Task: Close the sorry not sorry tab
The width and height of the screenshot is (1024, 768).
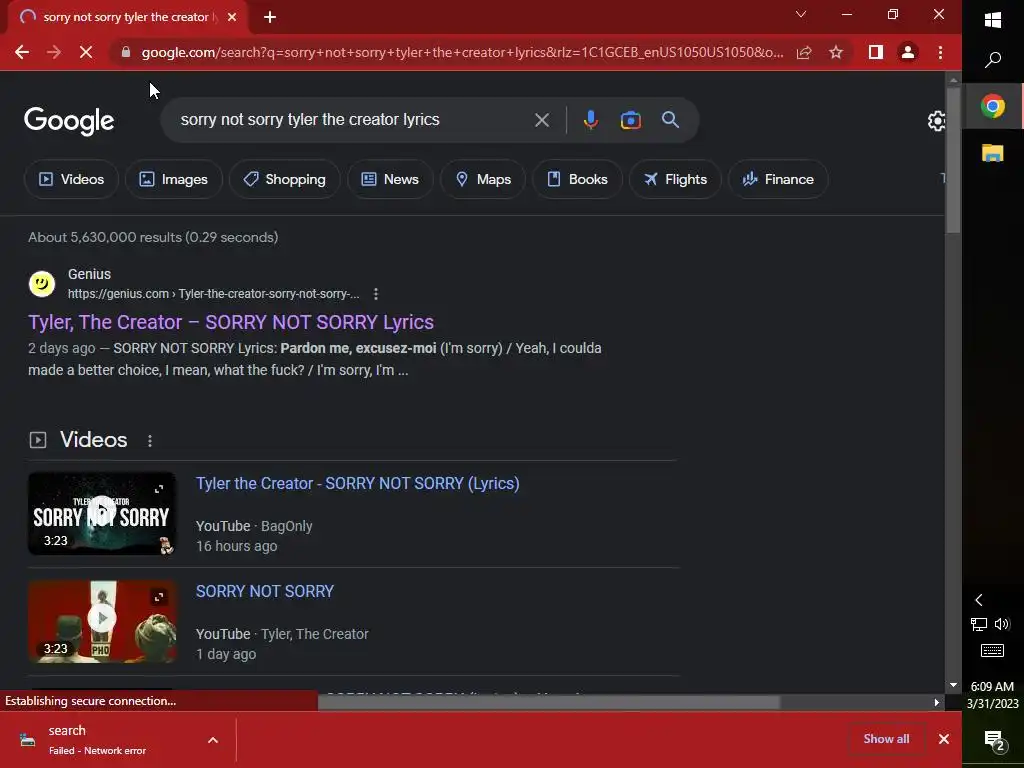Action: (x=232, y=17)
